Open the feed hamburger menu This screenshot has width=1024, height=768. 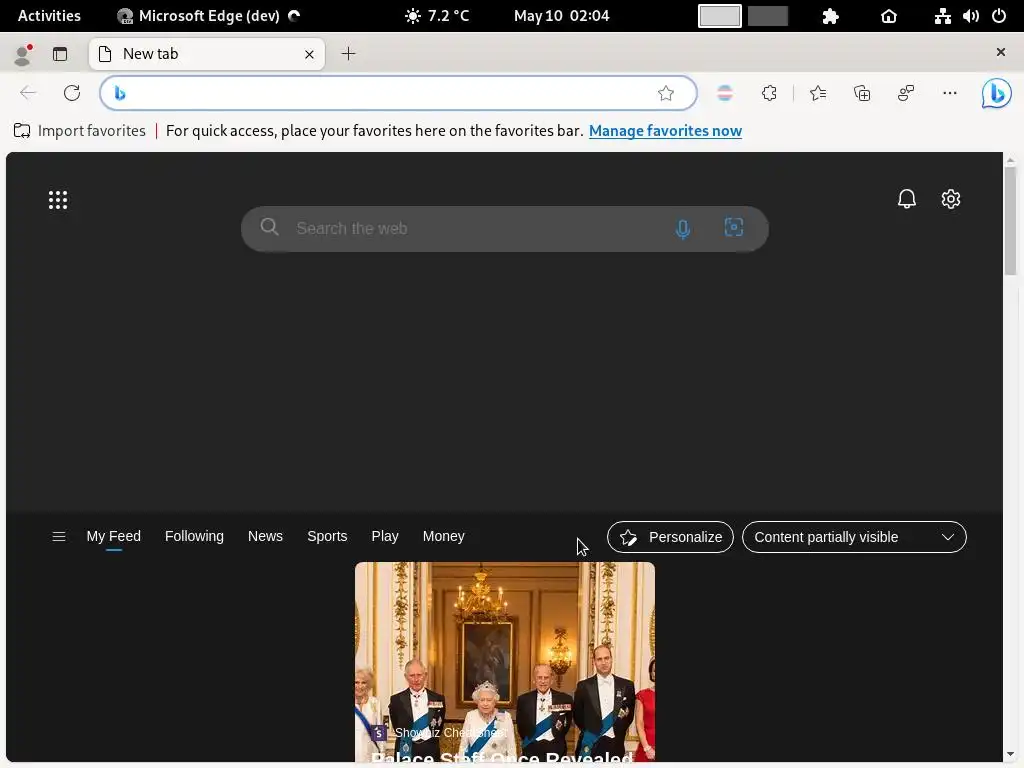[59, 537]
